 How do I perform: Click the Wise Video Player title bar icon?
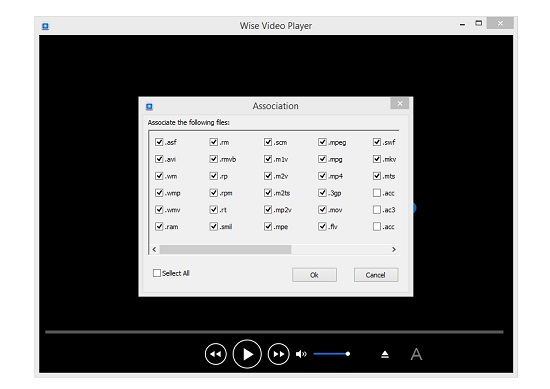pyautogui.click(x=45, y=26)
